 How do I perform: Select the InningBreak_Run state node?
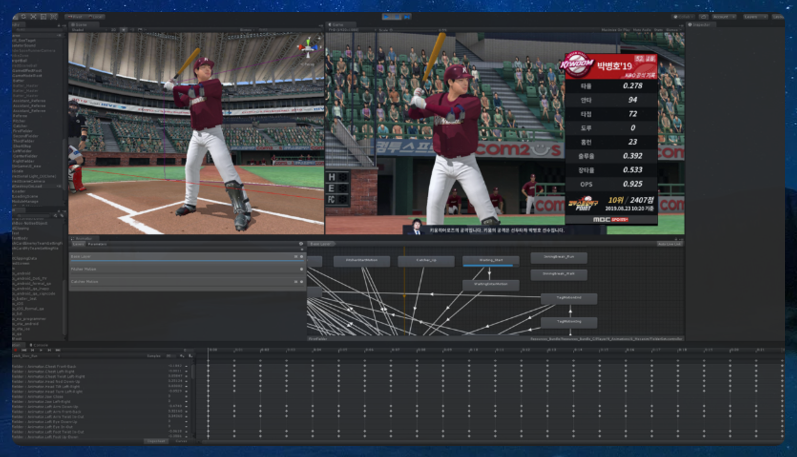(559, 257)
